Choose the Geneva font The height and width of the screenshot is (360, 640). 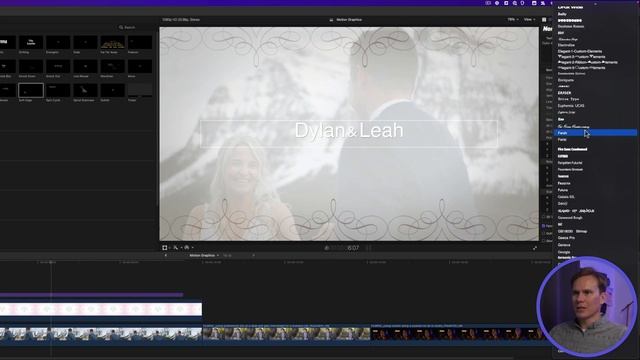pos(564,245)
